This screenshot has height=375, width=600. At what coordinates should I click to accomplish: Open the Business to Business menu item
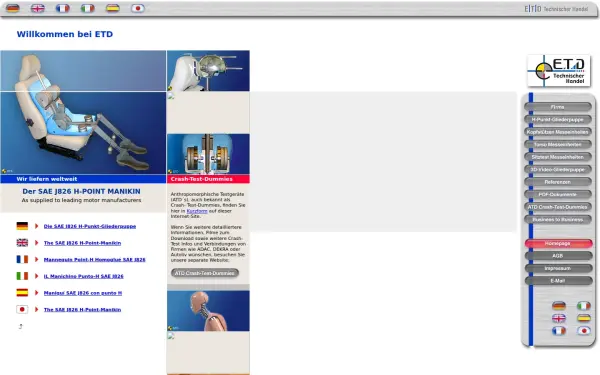[558, 220]
